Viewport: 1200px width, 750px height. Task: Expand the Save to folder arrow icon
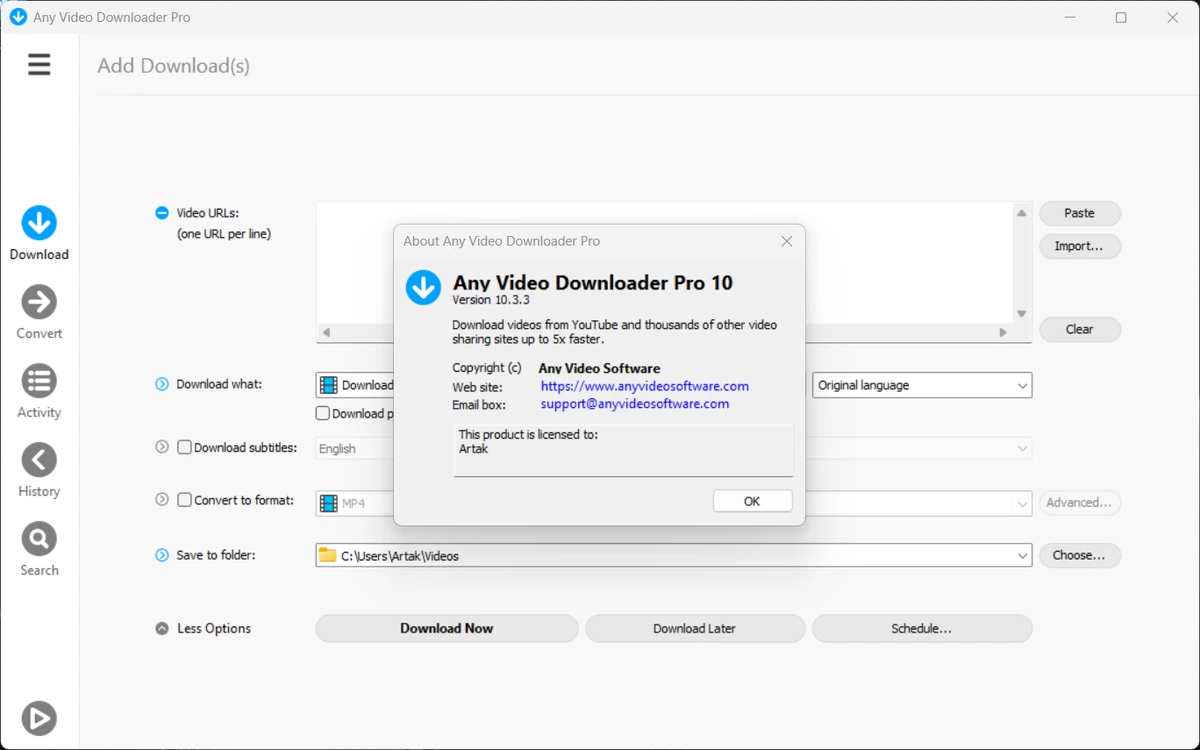(x=162, y=555)
